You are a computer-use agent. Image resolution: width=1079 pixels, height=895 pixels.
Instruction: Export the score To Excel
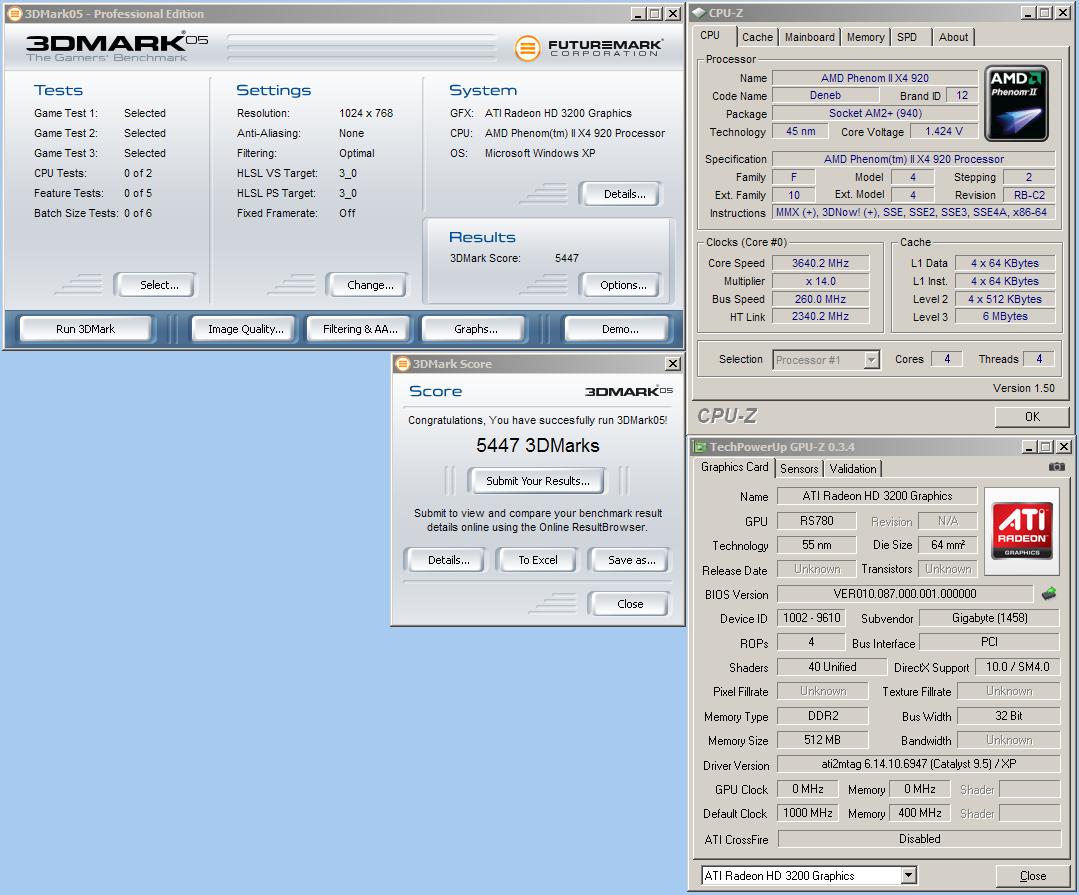click(x=537, y=560)
